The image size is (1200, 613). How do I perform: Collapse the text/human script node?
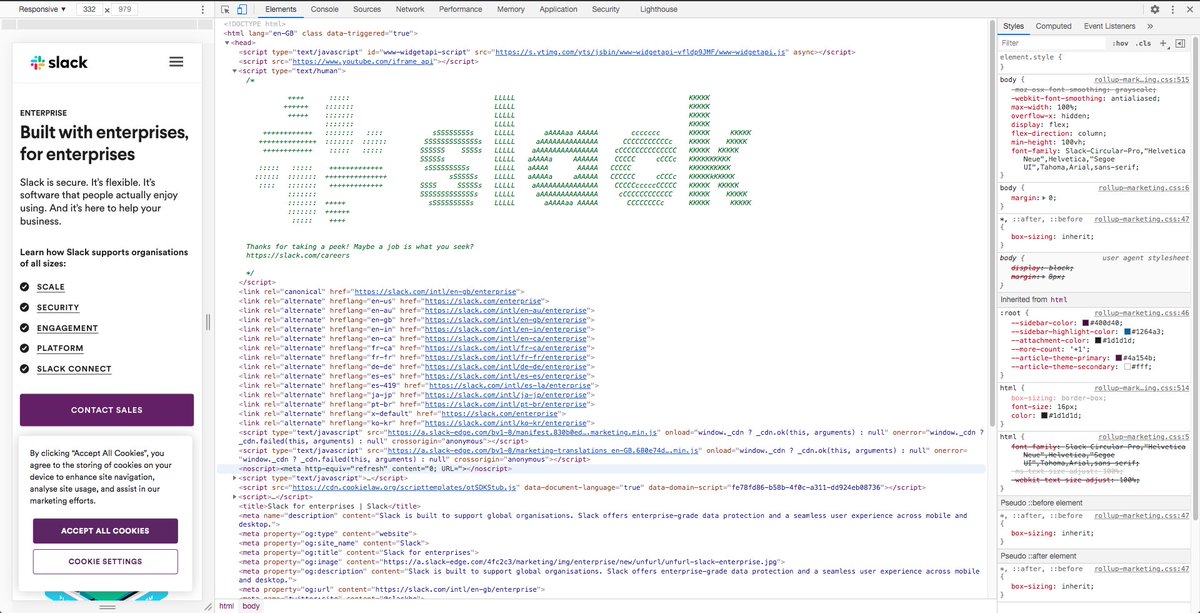point(234,71)
